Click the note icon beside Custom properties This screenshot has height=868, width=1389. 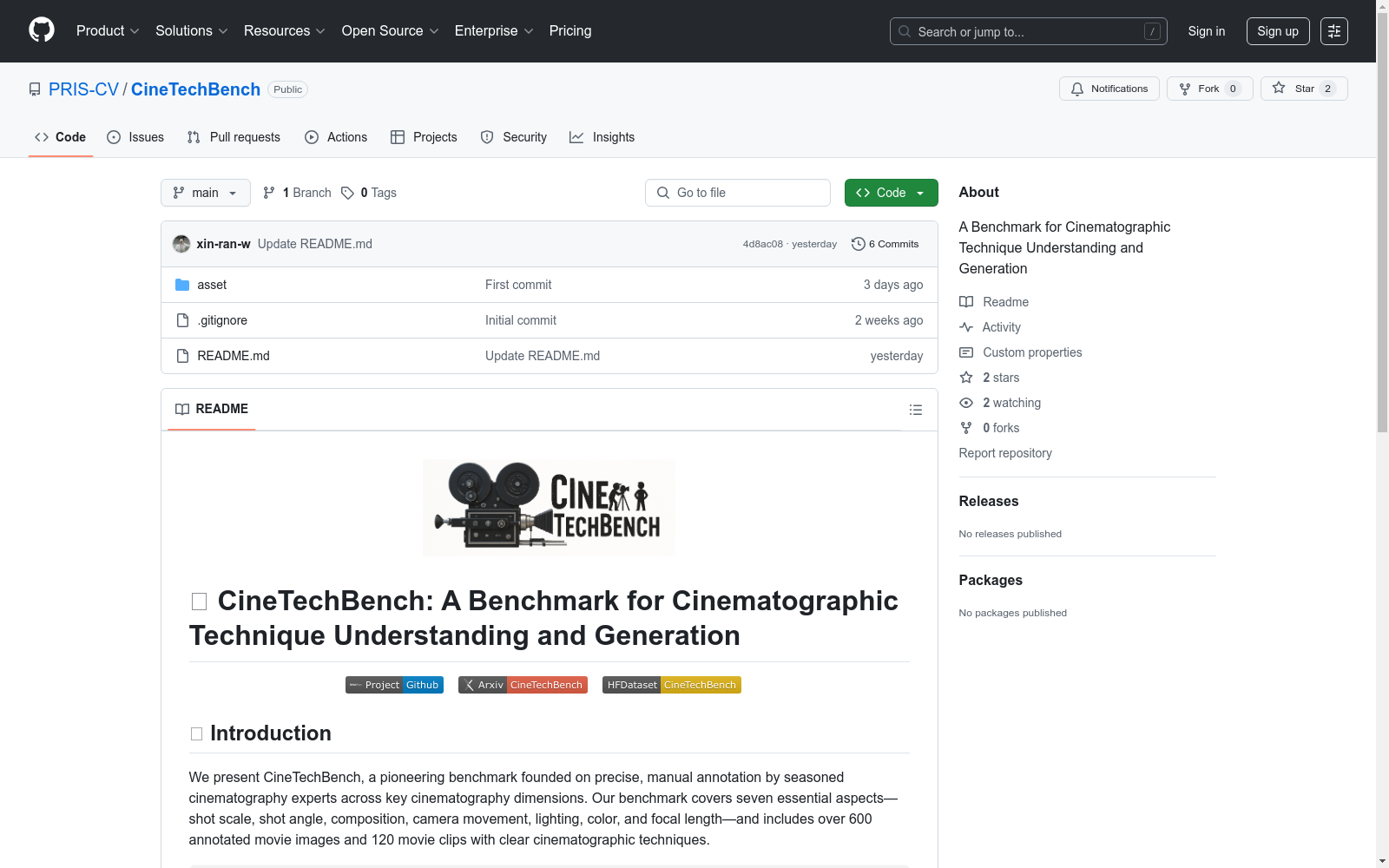tap(966, 352)
